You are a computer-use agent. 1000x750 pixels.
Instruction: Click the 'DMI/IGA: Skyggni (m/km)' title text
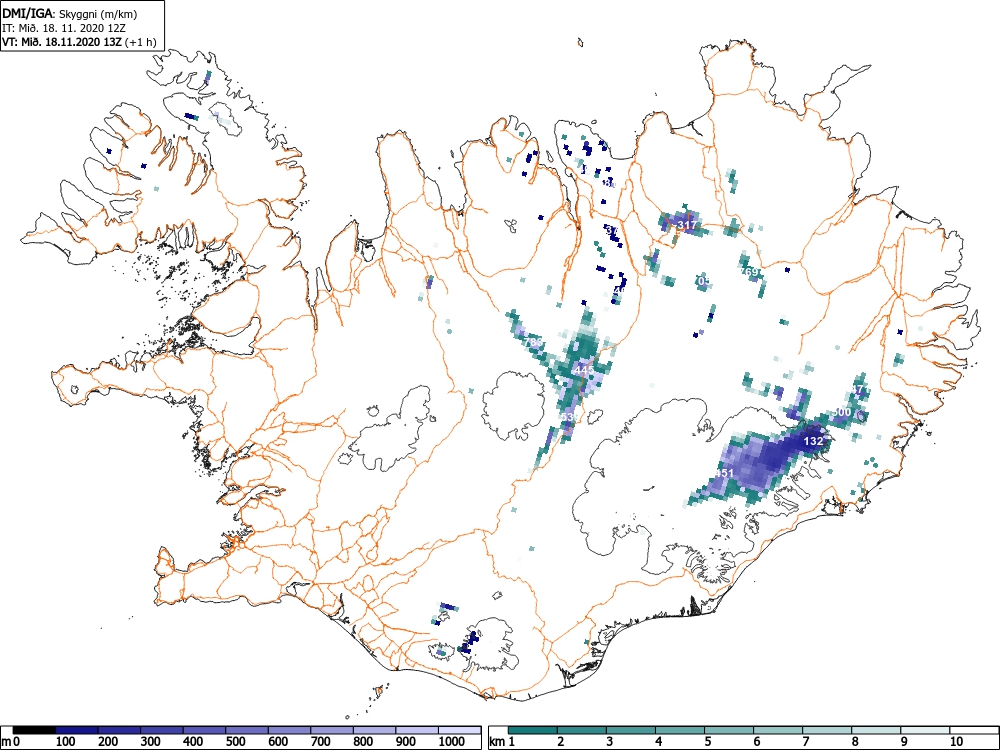coord(70,14)
